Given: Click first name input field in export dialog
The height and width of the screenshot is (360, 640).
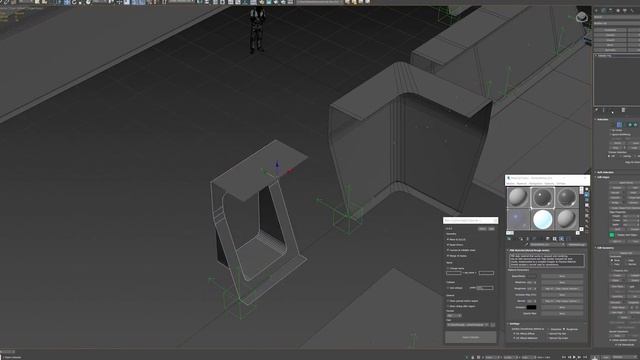Looking at the screenshot, I should point(453,273).
